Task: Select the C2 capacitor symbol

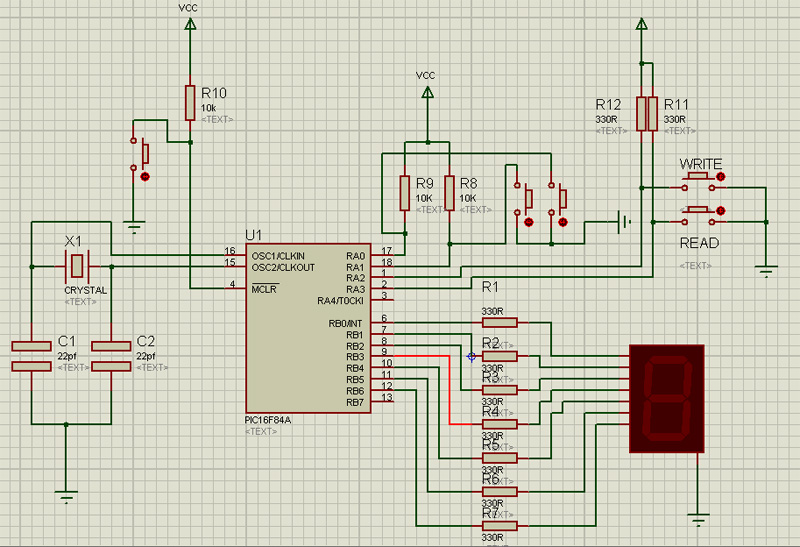Action: click(111, 356)
